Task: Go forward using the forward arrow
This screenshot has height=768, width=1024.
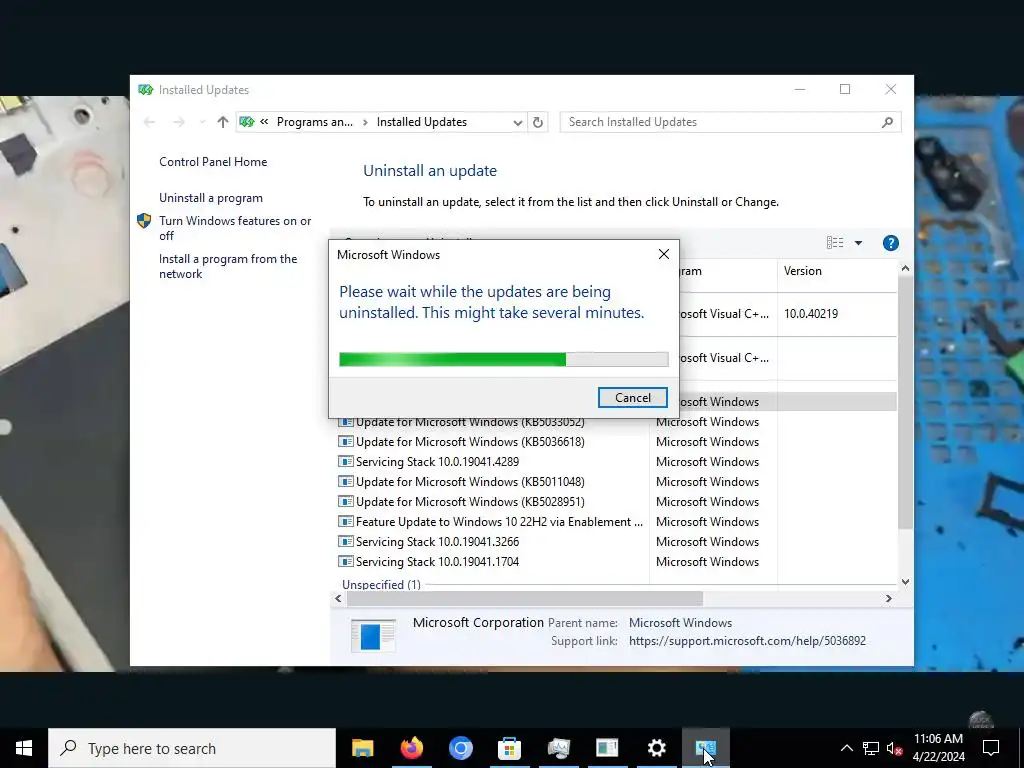Action: point(178,122)
